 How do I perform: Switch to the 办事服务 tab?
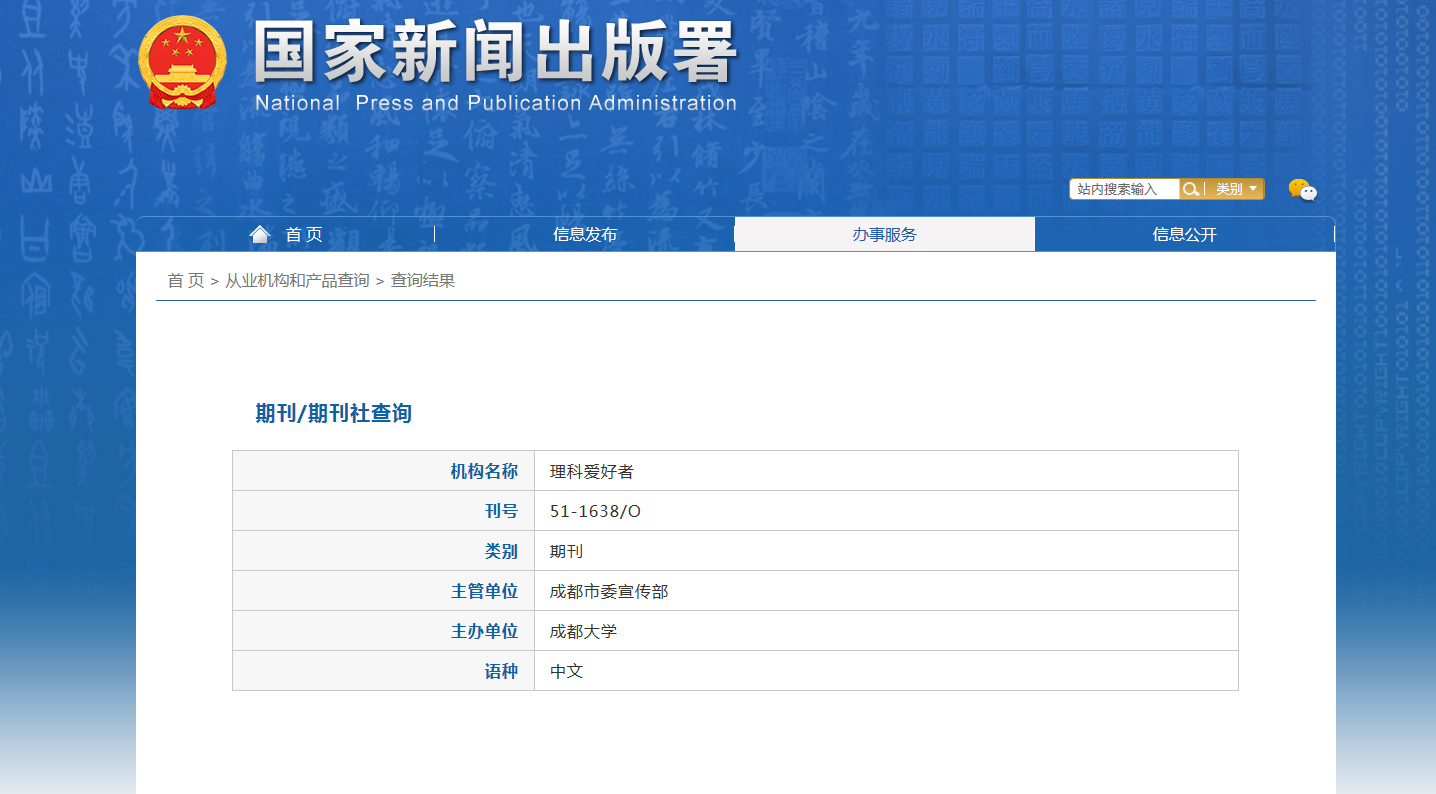[x=885, y=233]
